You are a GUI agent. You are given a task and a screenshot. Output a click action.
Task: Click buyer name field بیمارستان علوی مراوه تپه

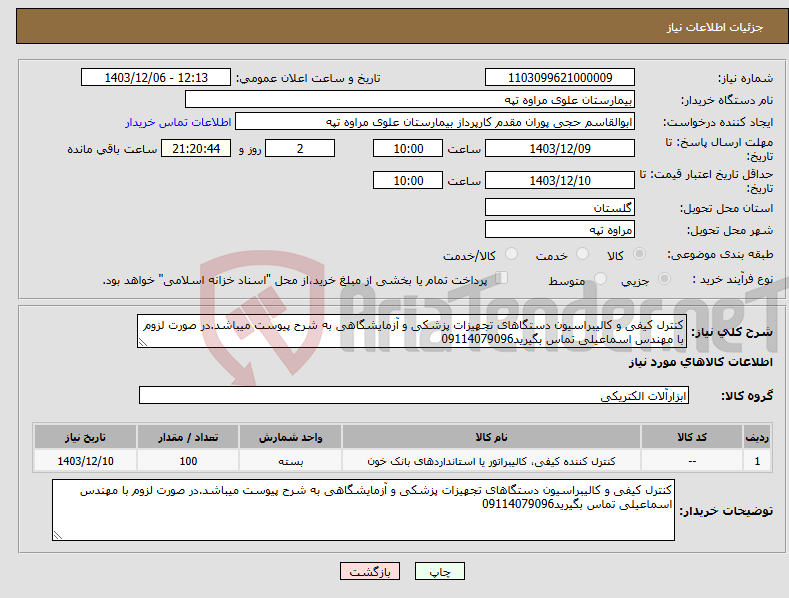click(410, 100)
